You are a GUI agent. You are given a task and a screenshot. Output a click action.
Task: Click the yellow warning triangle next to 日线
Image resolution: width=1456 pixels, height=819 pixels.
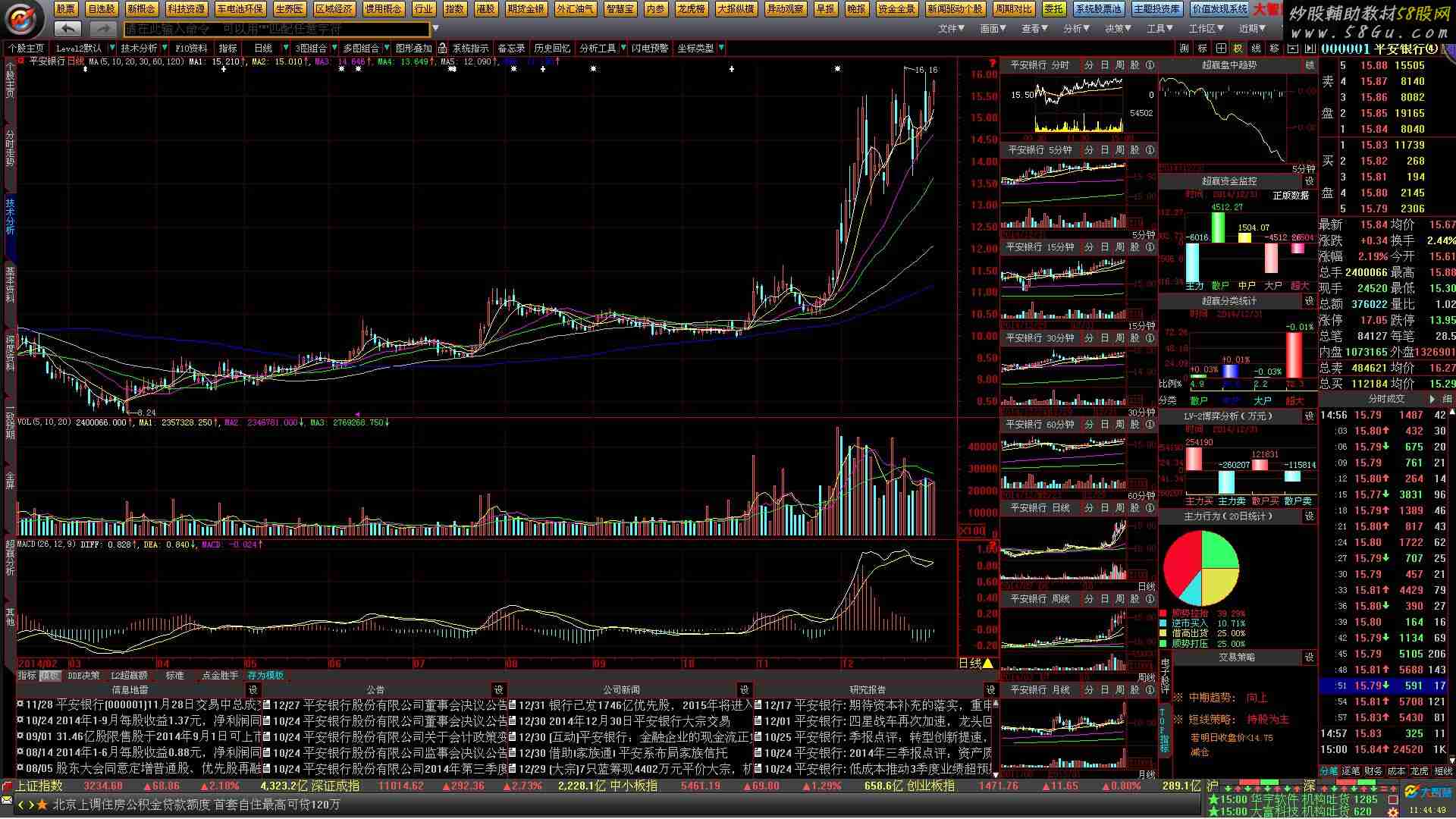(988, 664)
